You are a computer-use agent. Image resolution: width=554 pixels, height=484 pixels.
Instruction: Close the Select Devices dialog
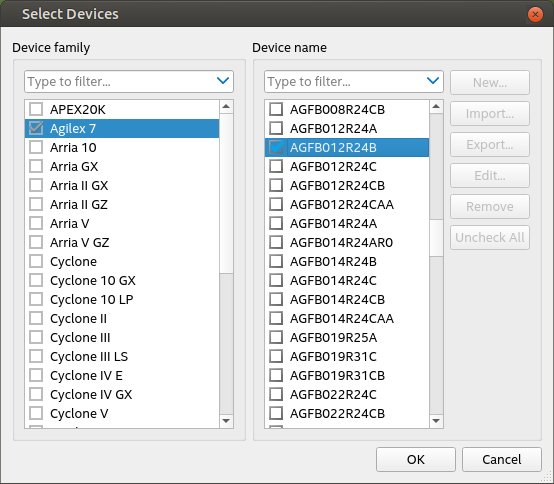535,14
